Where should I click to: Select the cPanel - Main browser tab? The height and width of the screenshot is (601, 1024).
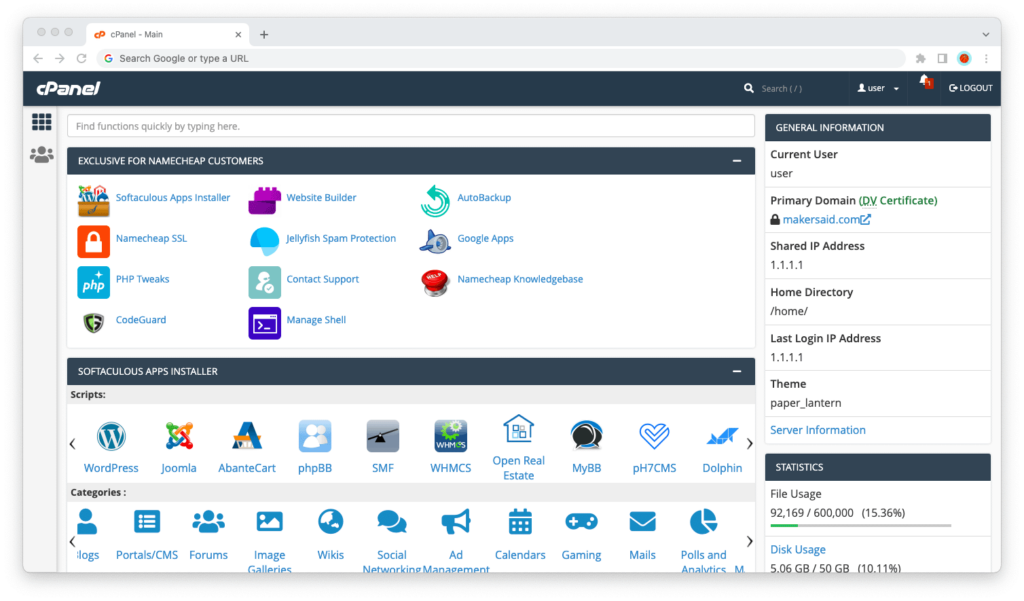pyautogui.click(x=167, y=34)
